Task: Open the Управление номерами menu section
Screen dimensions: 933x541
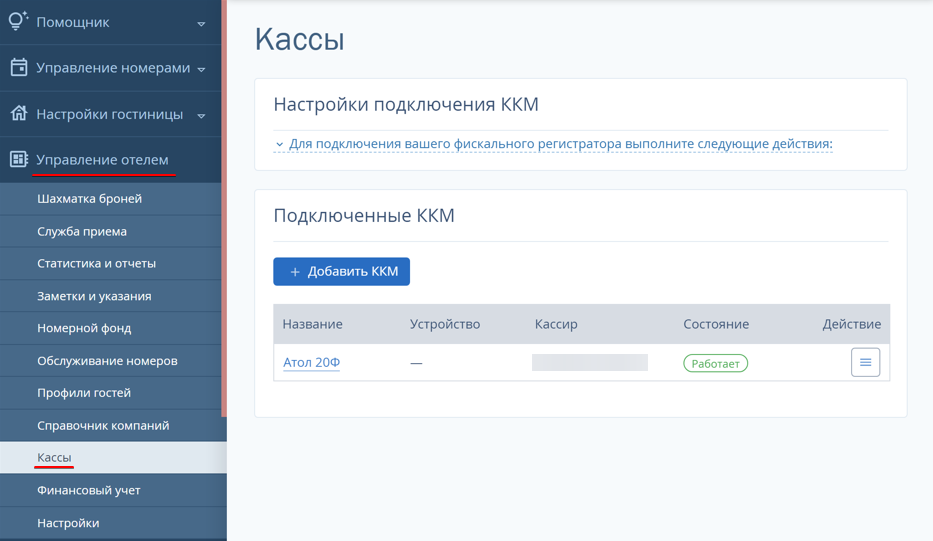Action: pos(111,68)
